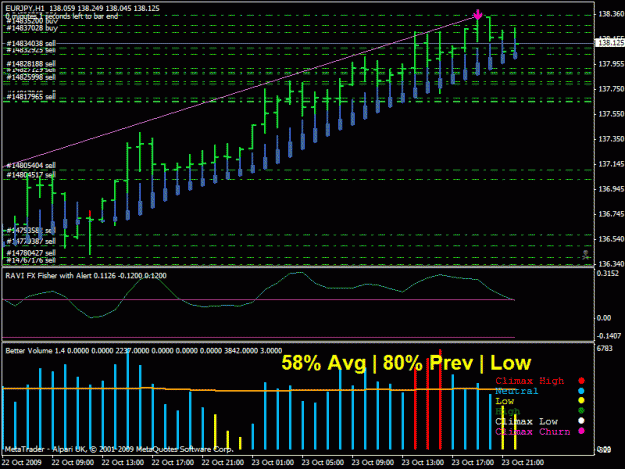Click the 137.350 price axis label

click(611, 139)
